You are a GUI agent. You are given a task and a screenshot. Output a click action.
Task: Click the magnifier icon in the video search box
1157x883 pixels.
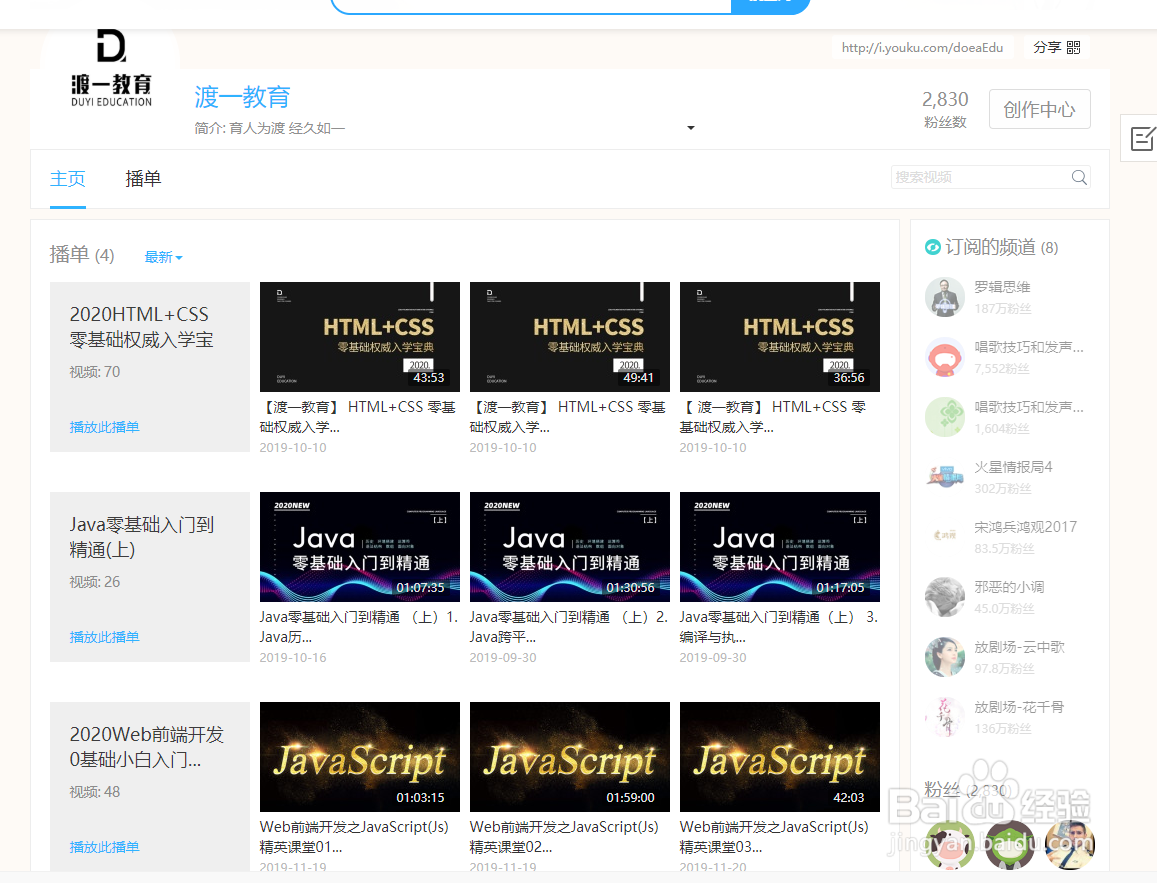(1078, 177)
